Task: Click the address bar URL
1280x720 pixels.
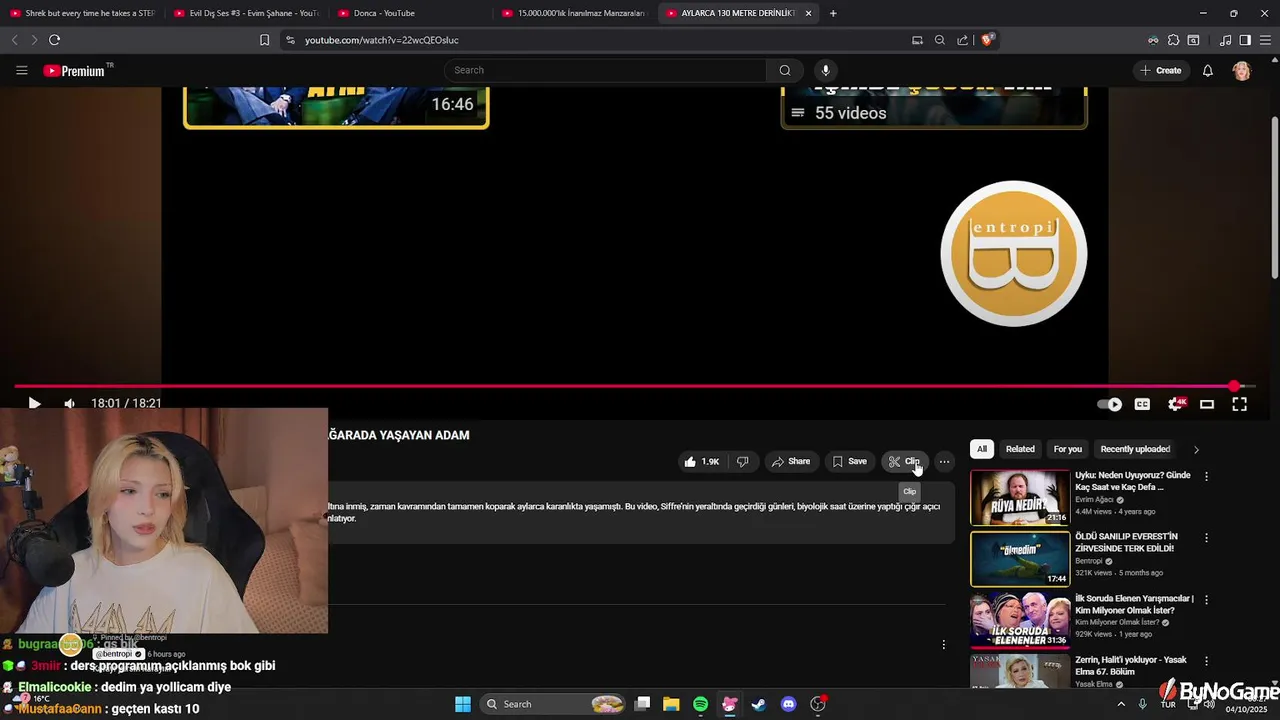Action: coord(382,40)
